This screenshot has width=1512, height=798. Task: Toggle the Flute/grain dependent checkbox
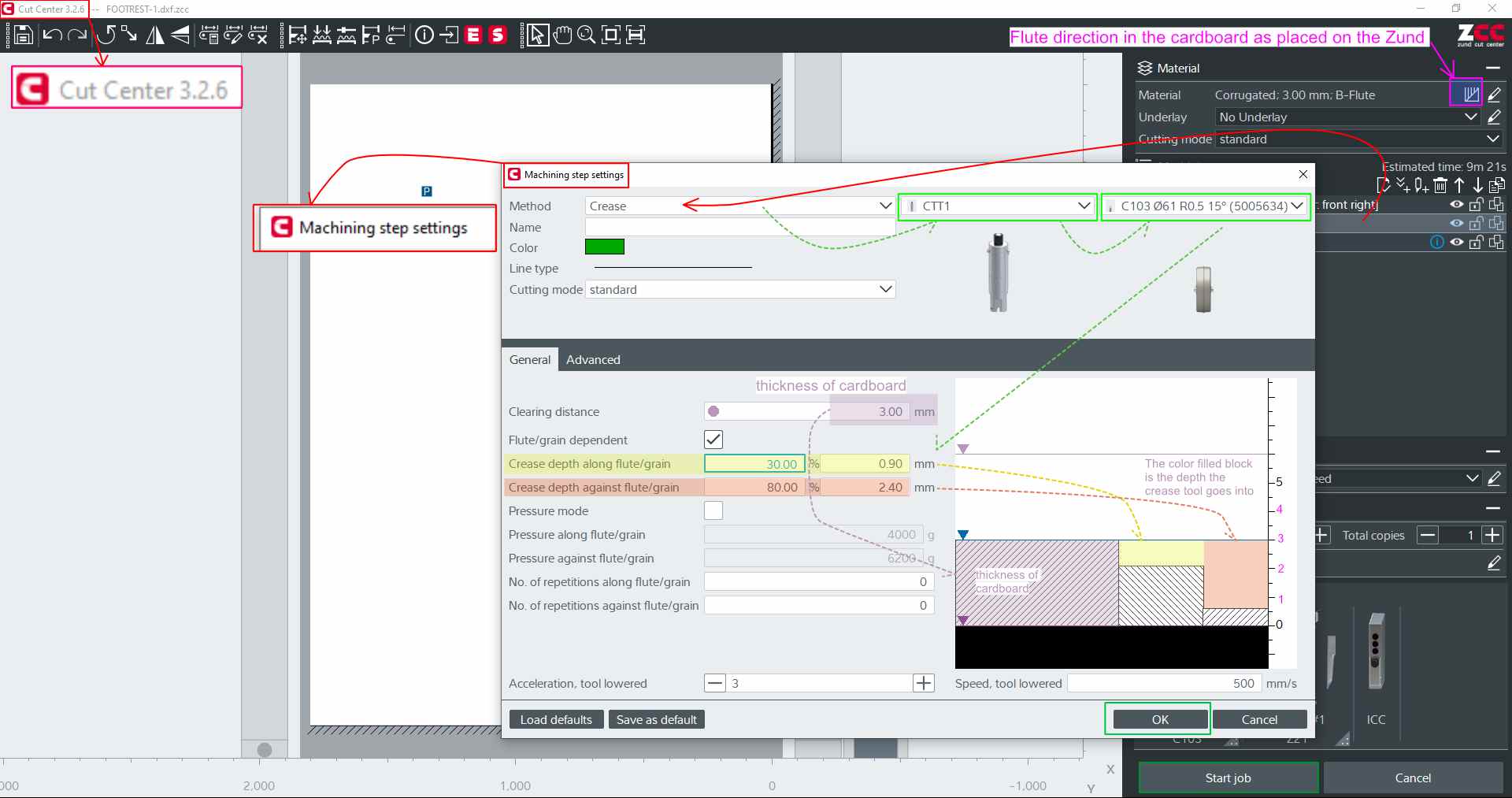click(x=713, y=440)
